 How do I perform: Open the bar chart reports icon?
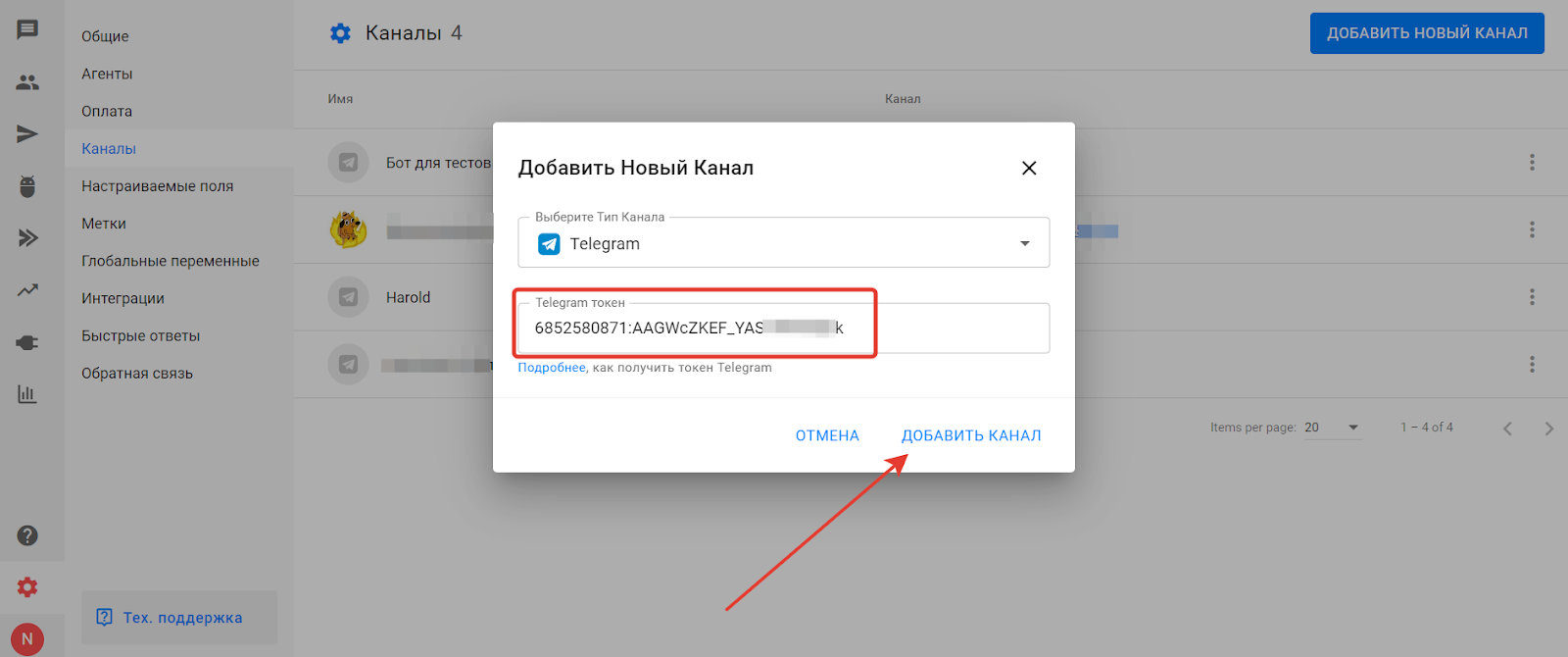[27, 394]
